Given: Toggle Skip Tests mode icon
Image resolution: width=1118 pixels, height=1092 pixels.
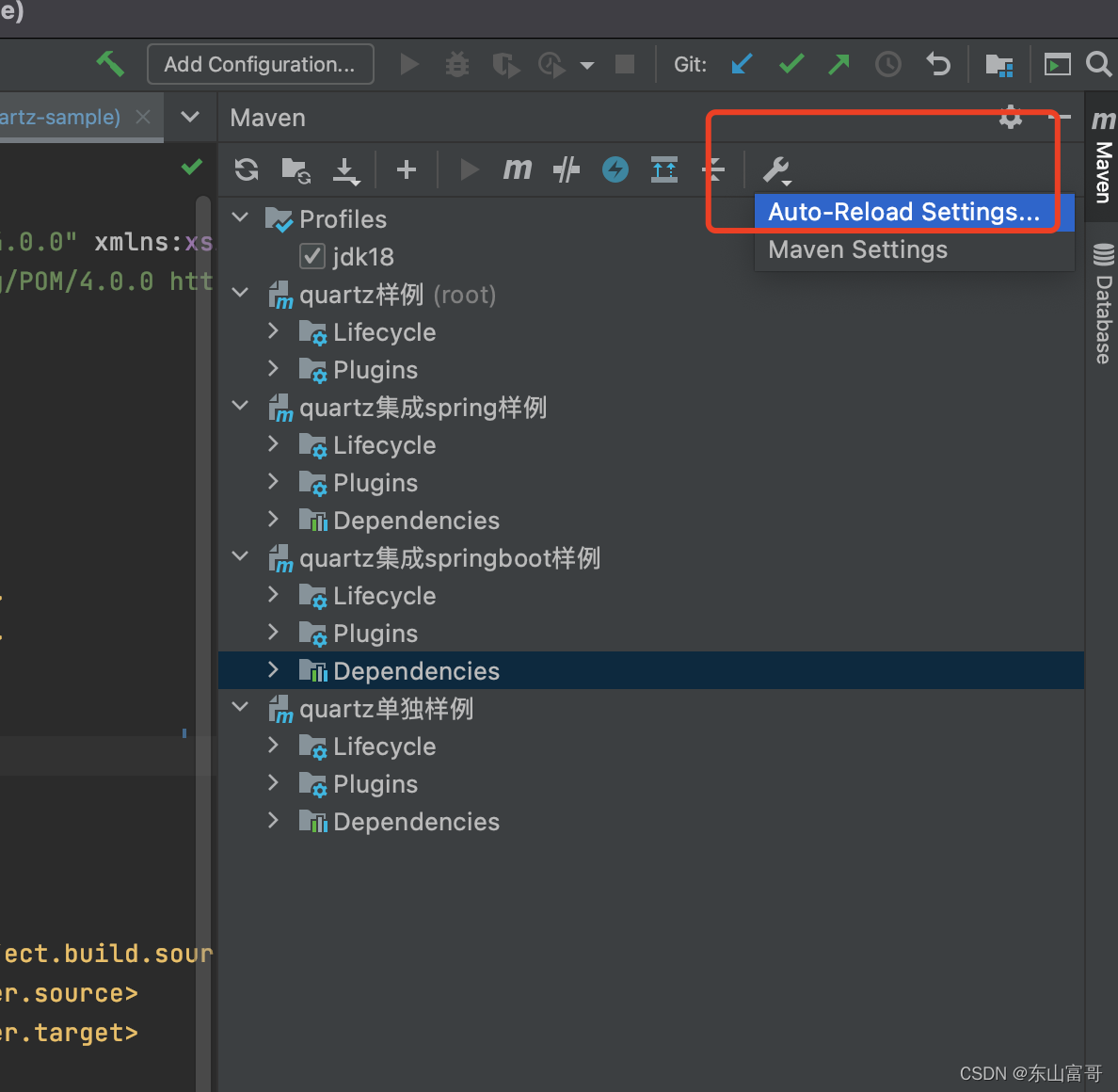Looking at the screenshot, I should click(x=567, y=169).
